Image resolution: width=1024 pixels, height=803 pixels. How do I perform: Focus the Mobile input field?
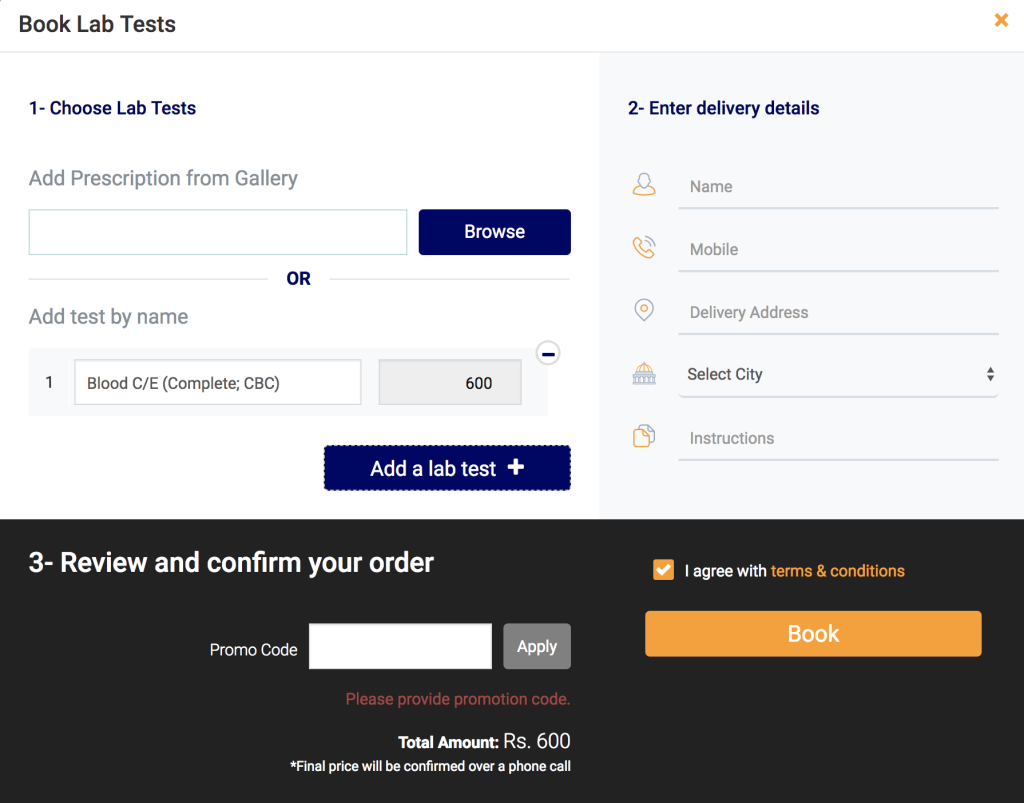(839, 250)
